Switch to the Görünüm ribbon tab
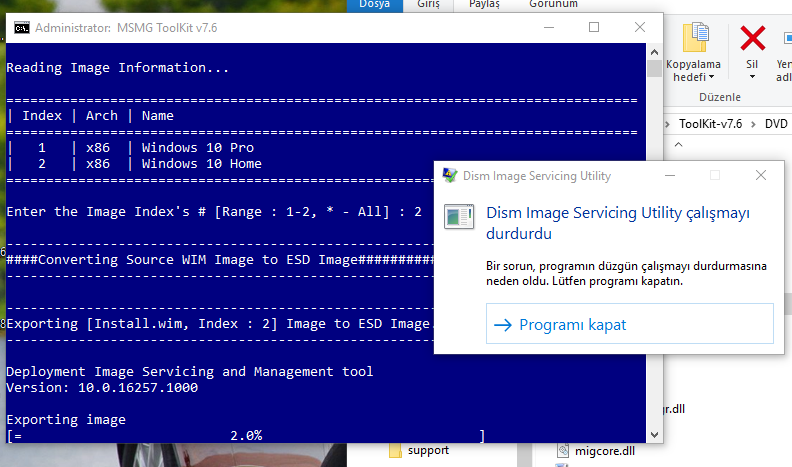Viewport: 792px width, 467px height. pyautogui.click(x=553, y=5)
